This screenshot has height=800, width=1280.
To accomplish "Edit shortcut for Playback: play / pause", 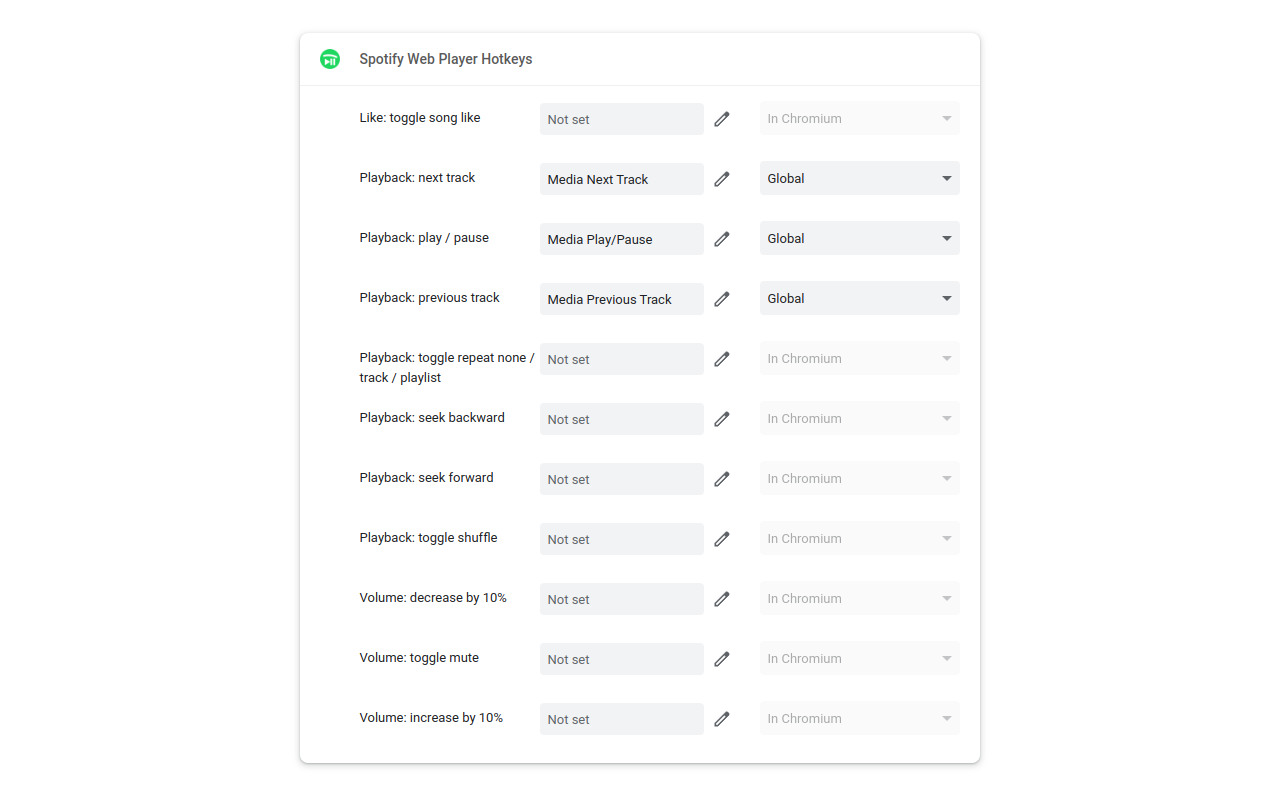I will (x=722, y=239).
